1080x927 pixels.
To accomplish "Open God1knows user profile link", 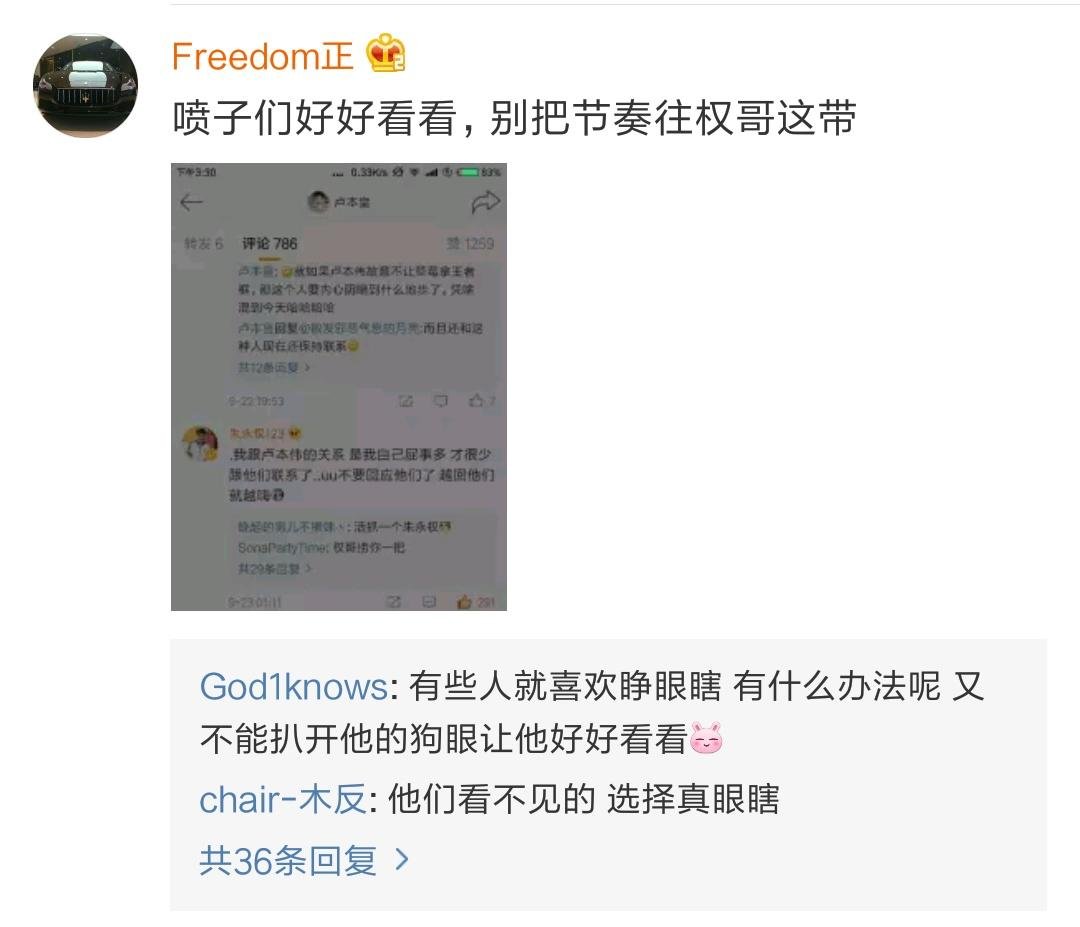I will click(x=294, y=687).
